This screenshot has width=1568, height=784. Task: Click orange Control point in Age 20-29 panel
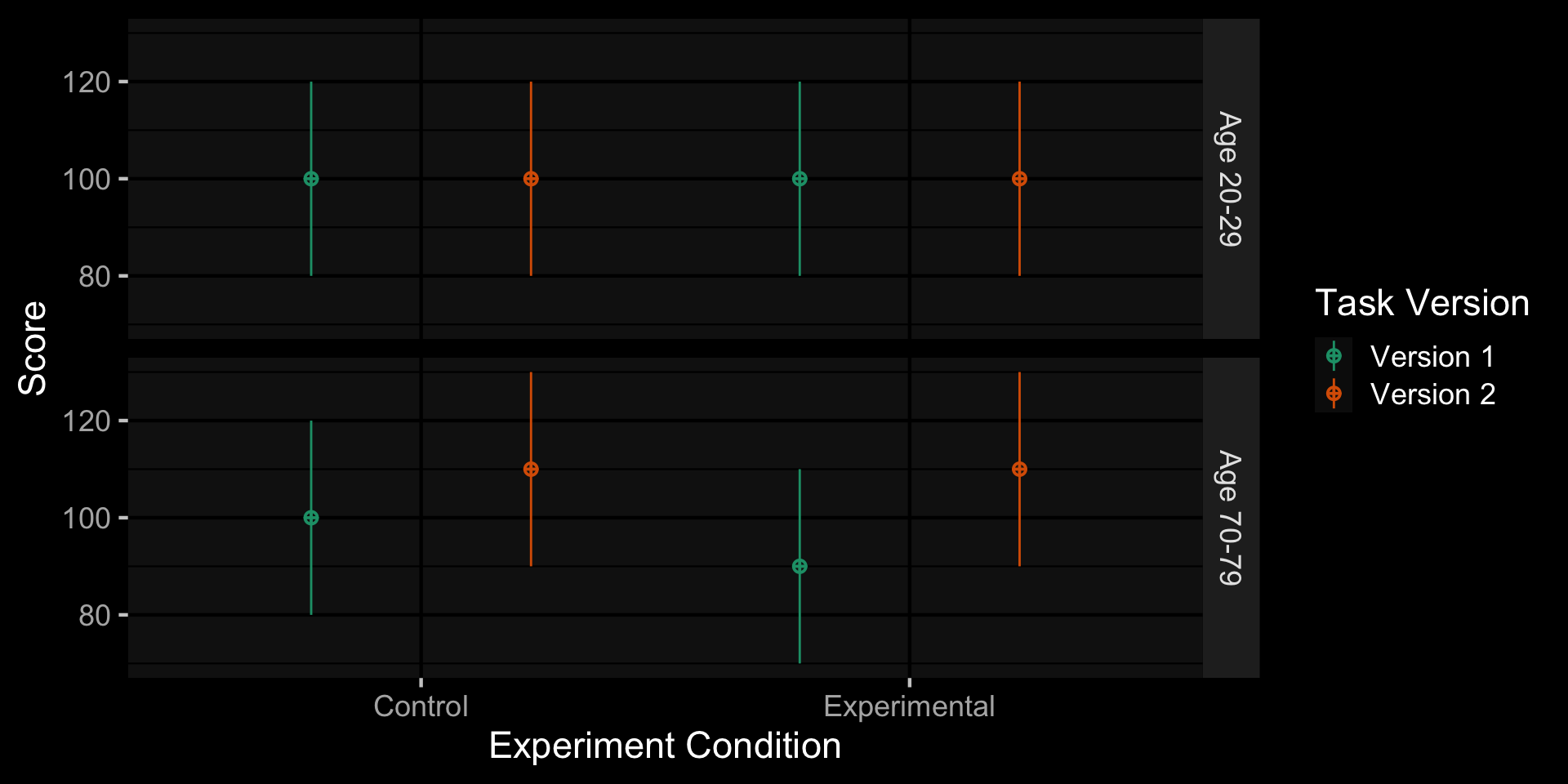[531, 179]
